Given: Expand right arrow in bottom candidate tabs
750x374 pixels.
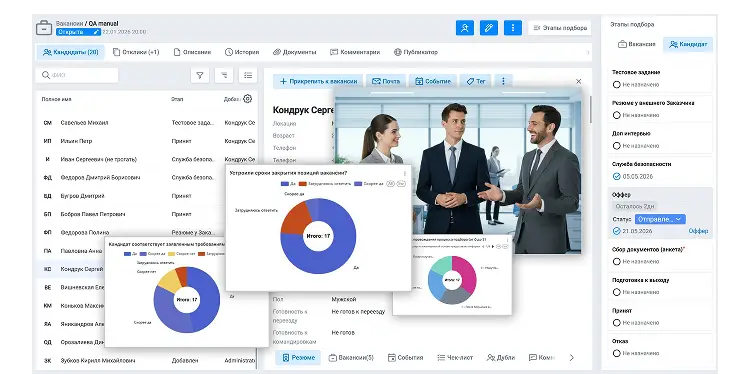Looking at the screenshot, I should [x=571, y=357].
